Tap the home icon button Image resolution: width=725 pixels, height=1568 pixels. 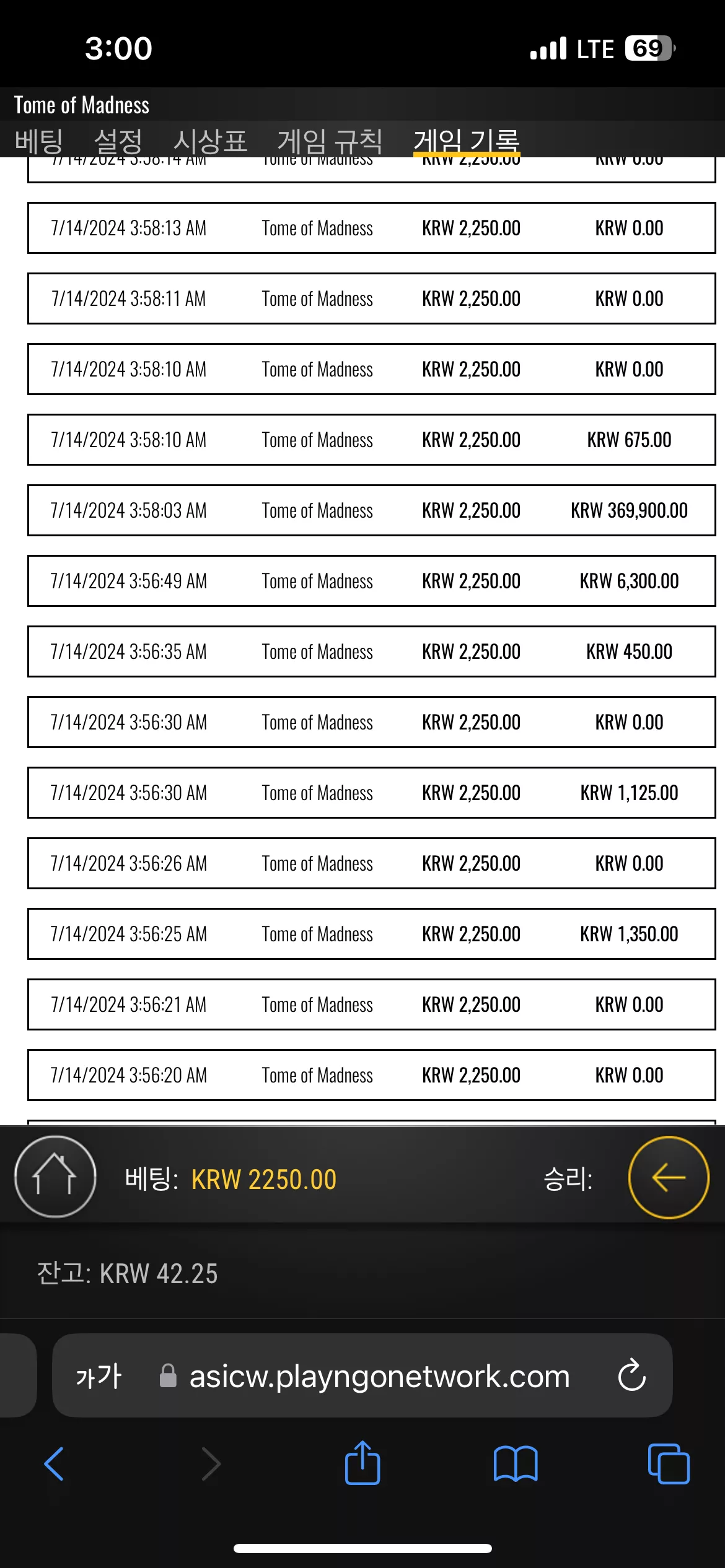55,1177
